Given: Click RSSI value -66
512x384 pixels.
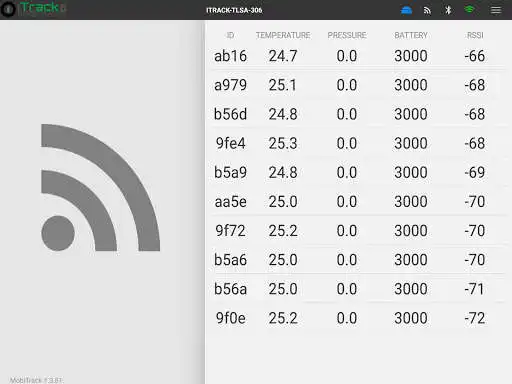Looking at the screenshot, I should [x=475, y=56].
